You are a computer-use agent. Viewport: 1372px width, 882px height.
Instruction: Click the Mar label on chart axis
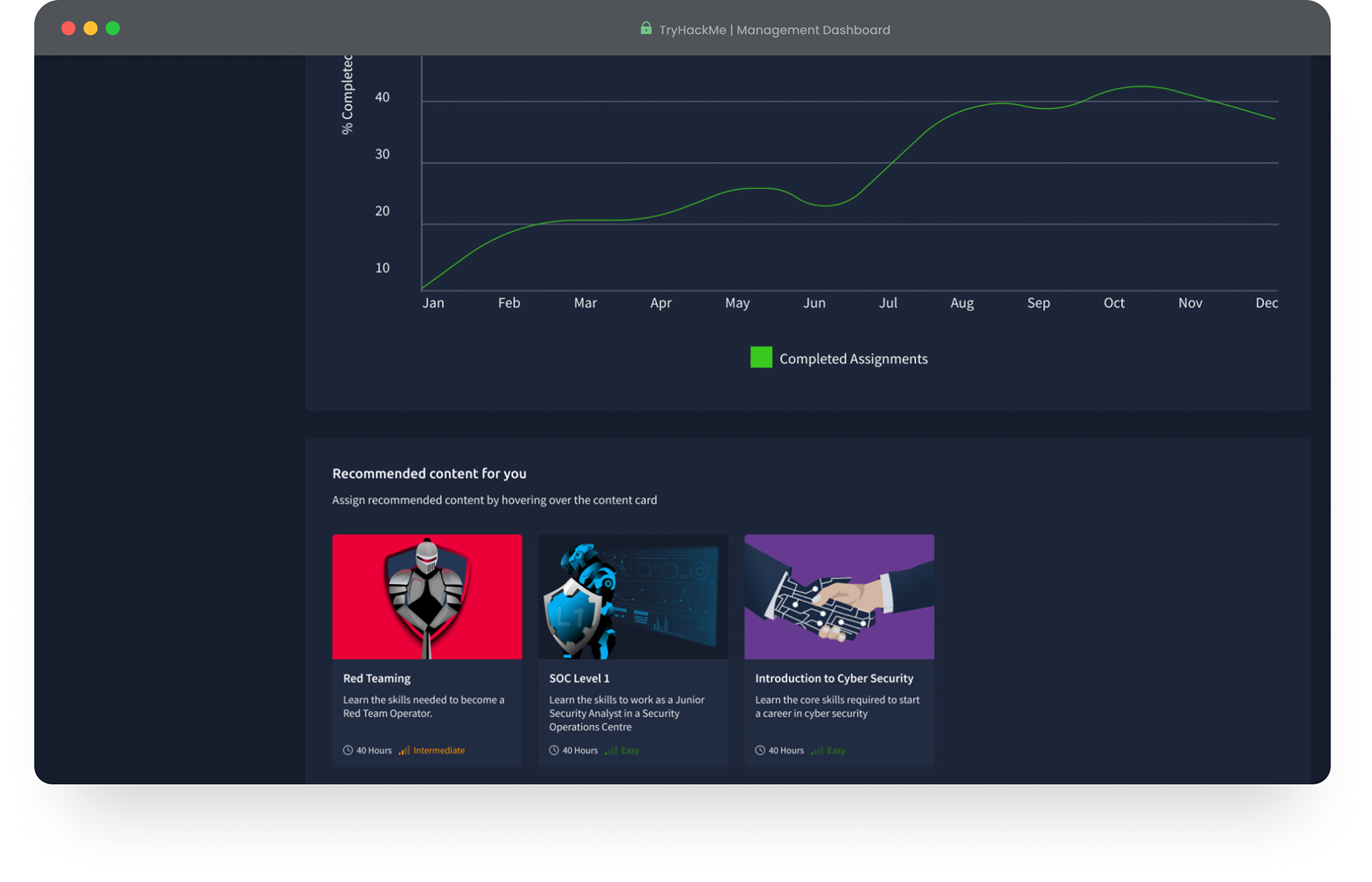coord(585,302)
